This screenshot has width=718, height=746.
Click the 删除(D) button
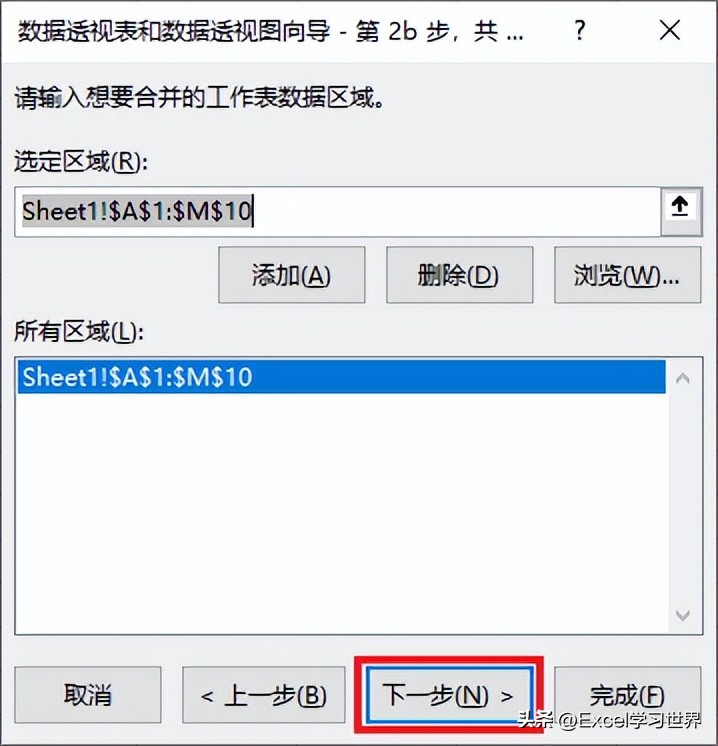tap(459, 275)
